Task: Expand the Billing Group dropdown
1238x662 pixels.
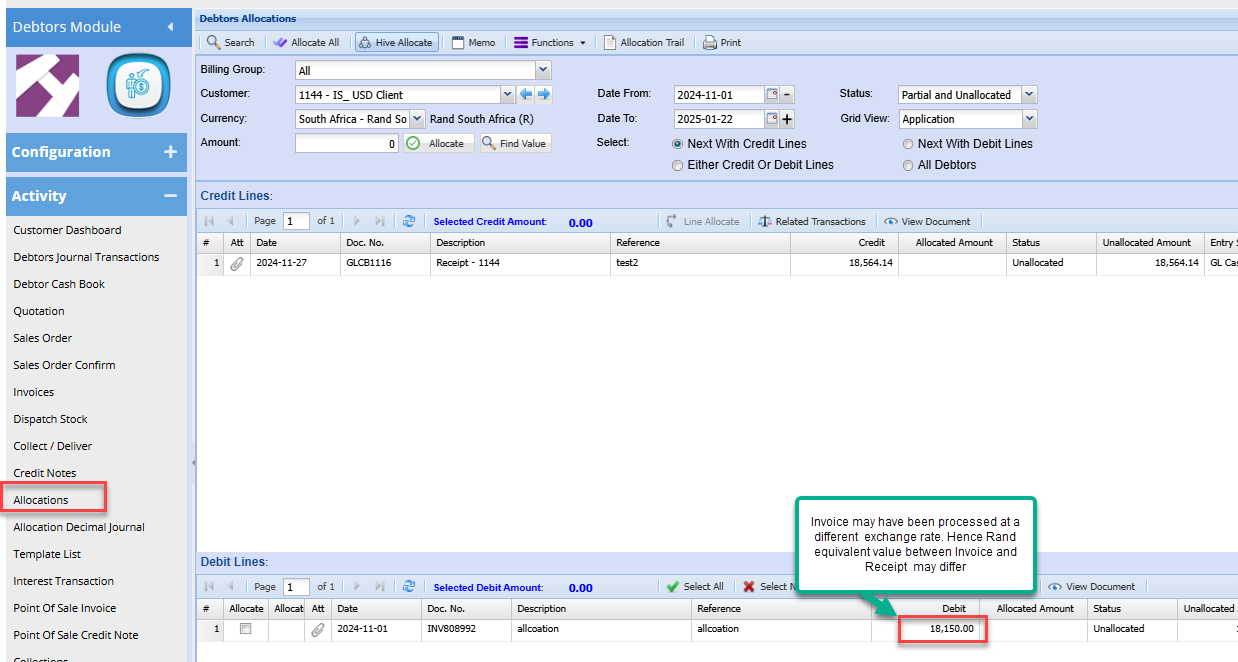Action: coord(543,71)
